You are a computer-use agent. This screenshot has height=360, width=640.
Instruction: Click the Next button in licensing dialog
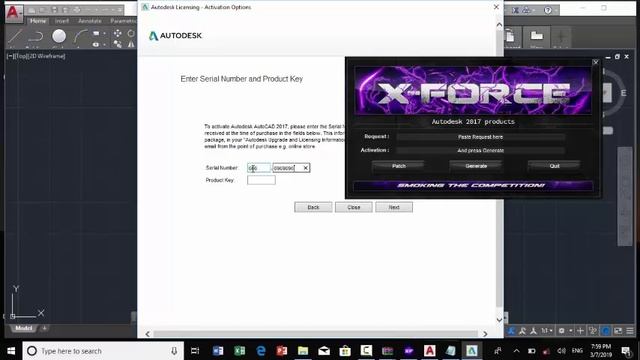394,207
